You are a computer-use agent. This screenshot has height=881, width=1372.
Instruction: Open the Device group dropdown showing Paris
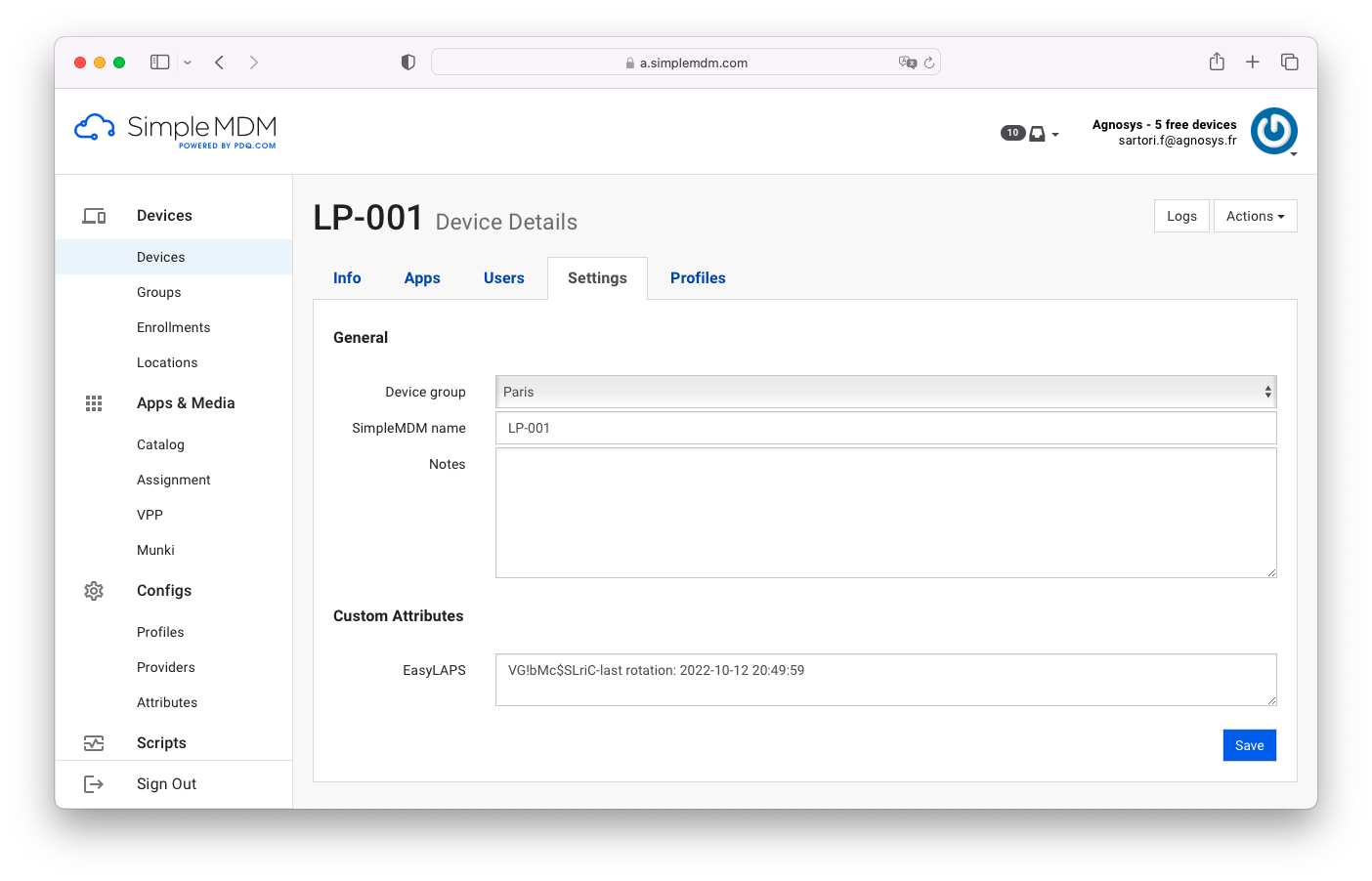884,391
